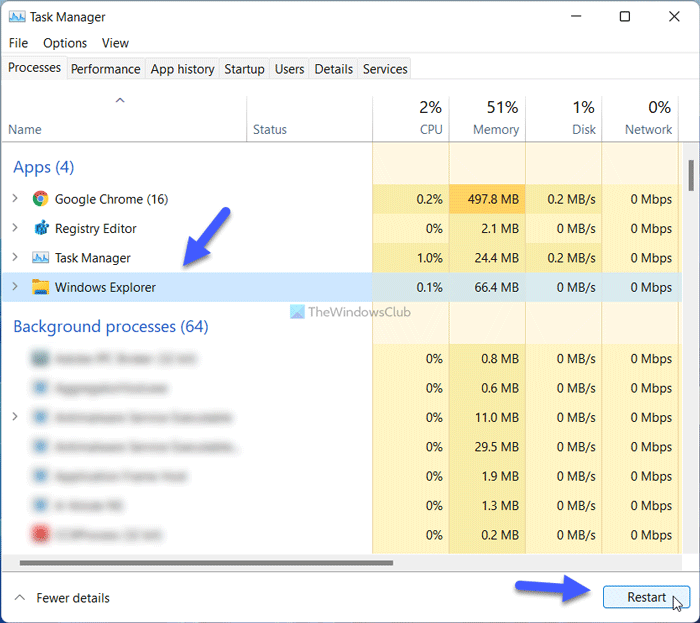
Task: Click the Windows Explorer folder icon
Action: pos(40,287)
